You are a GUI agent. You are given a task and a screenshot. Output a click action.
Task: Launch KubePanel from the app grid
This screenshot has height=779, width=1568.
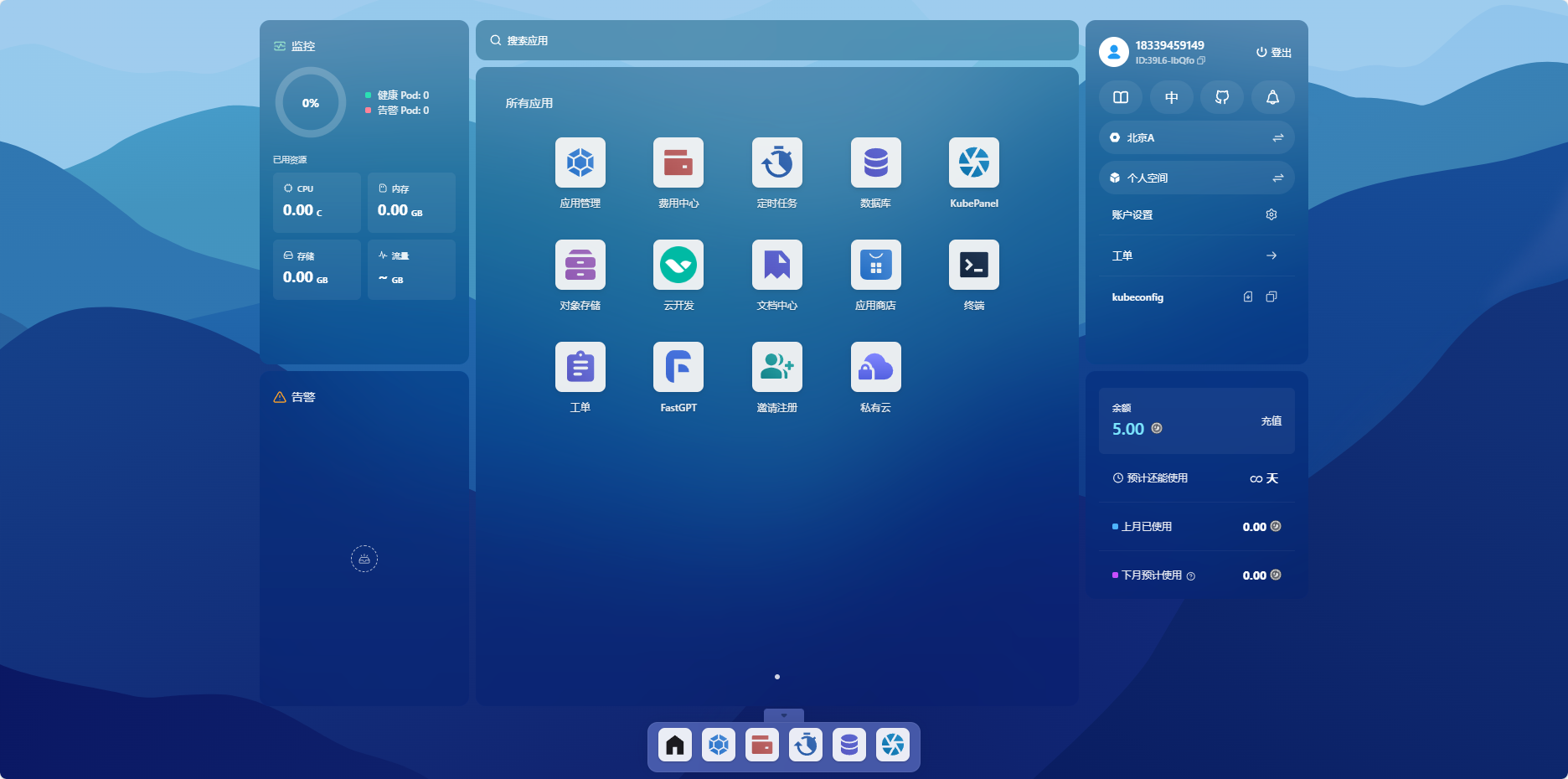tap(974, 163)
